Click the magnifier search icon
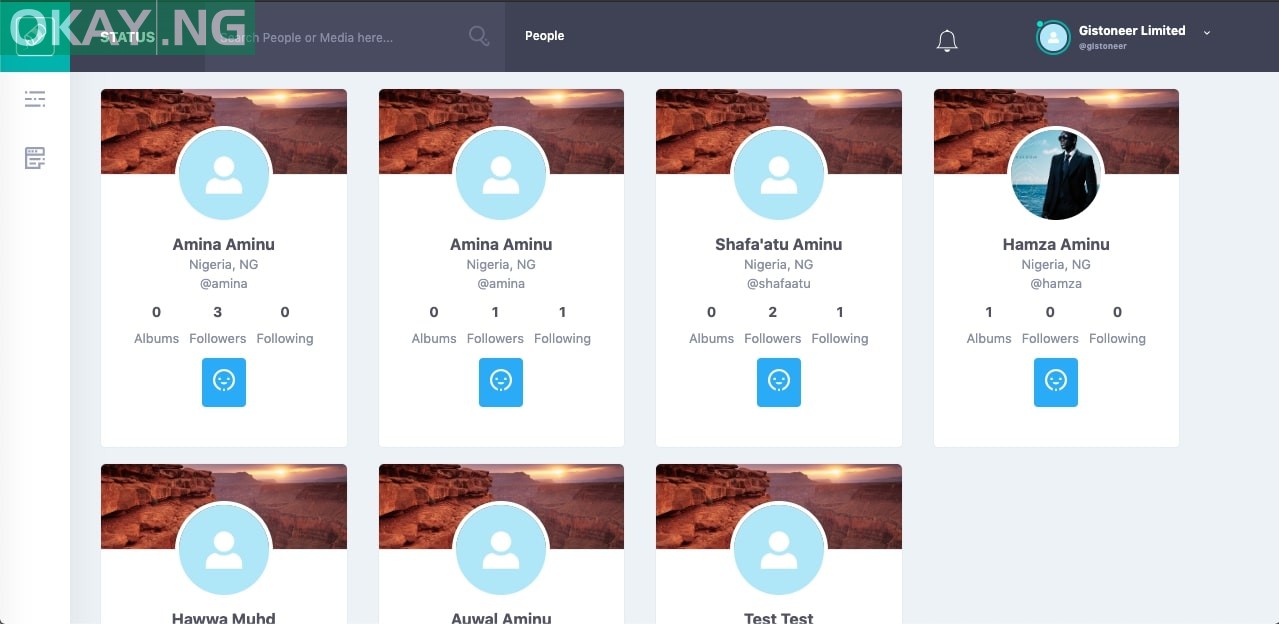Viewport: 1279px width, 624px height. [x=479, y=37]
